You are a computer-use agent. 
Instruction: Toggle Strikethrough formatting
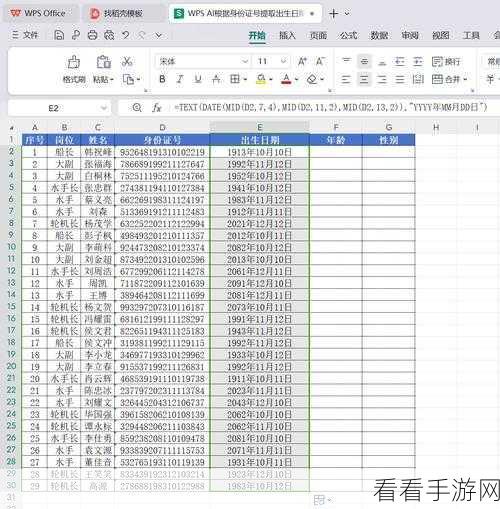click(216, 79)
